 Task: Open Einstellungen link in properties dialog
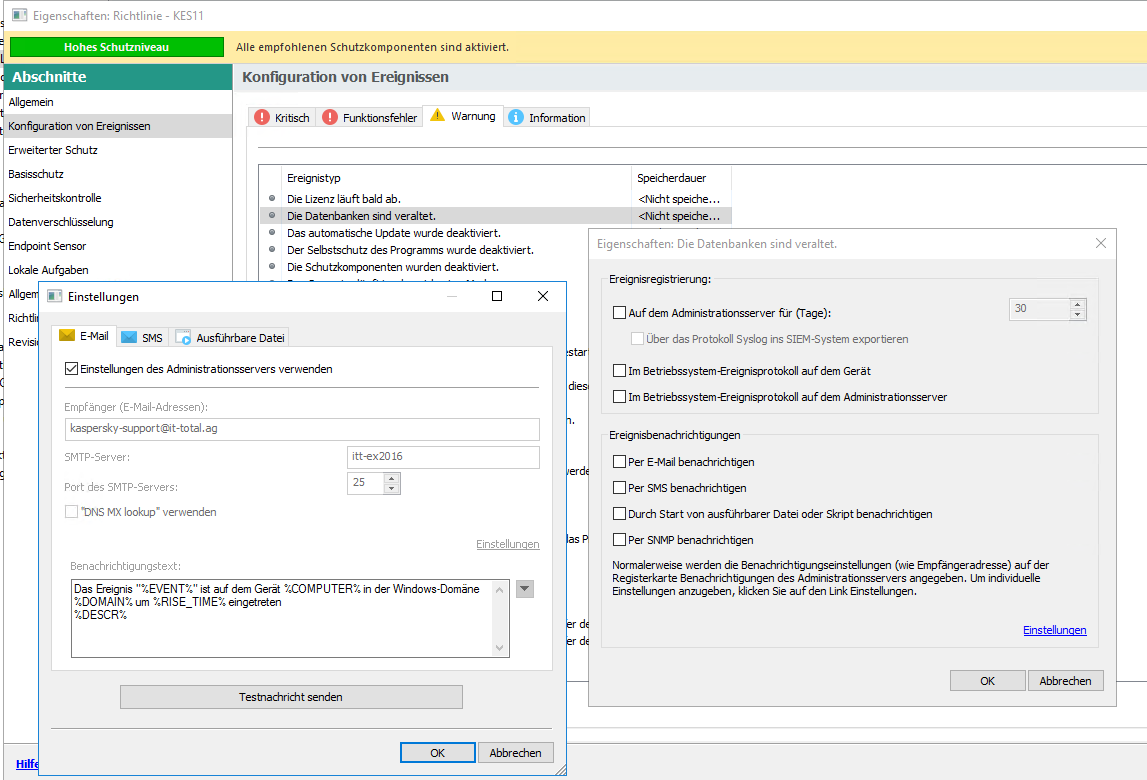(x=1054, y=630)
